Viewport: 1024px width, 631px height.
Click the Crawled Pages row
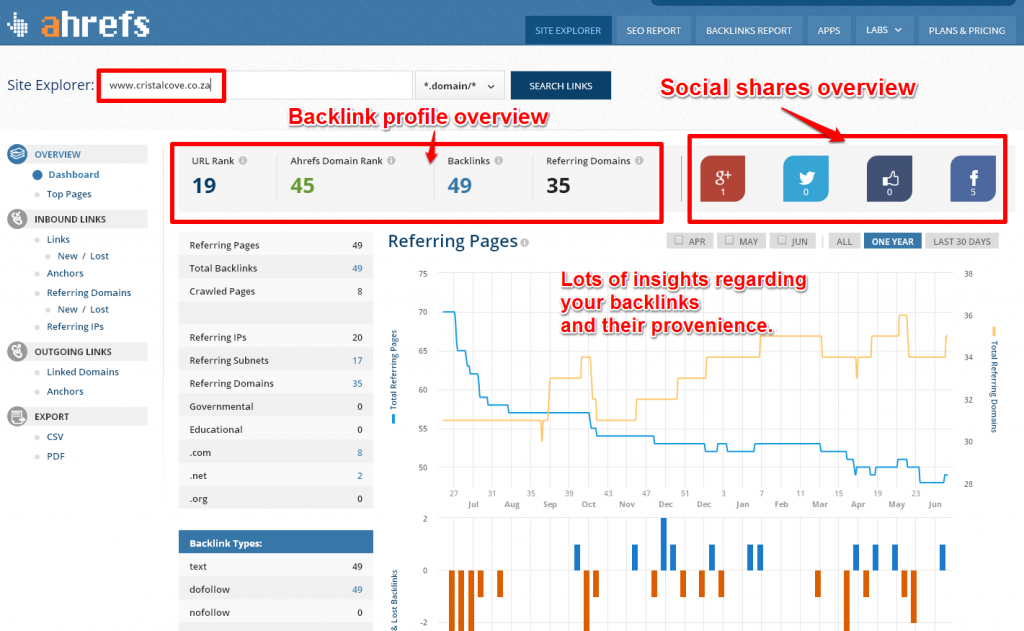tap(276, 291)
